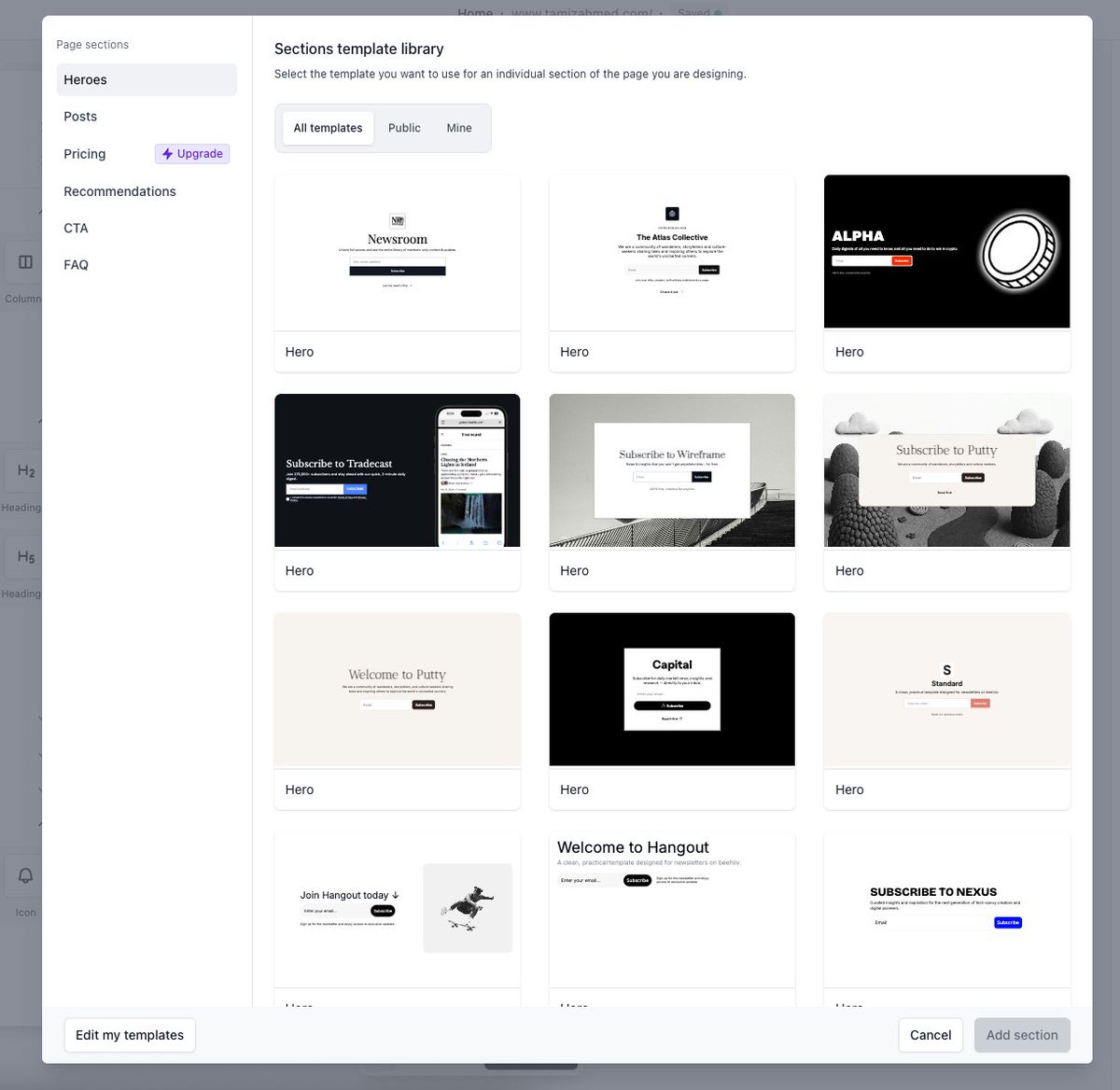This screenshot has height=1090, width=1120.
Task: Click the Upgrade badge next to Pricing
Action: click(192, 154)
